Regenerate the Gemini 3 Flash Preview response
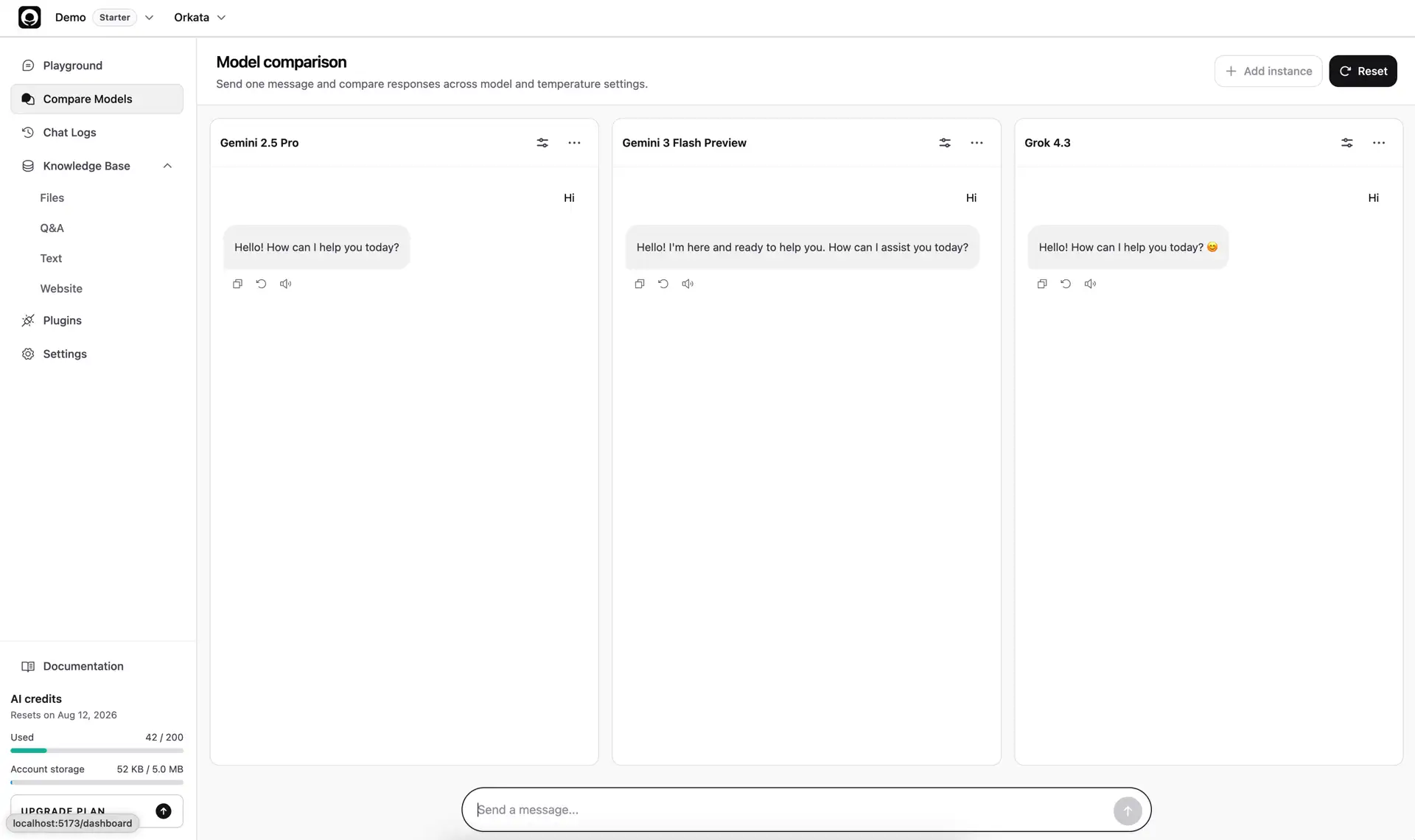Viewport: 1415px width, 840px height. (663, 284)
